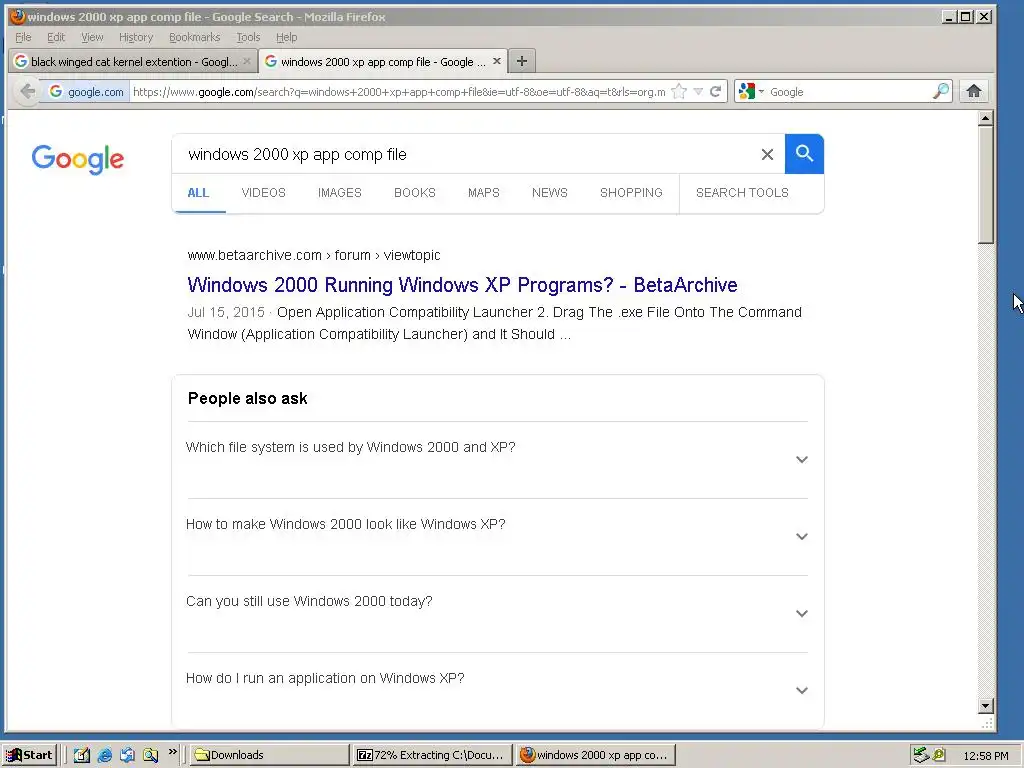
Task: Open the Help menu
Action: [286, 37]
